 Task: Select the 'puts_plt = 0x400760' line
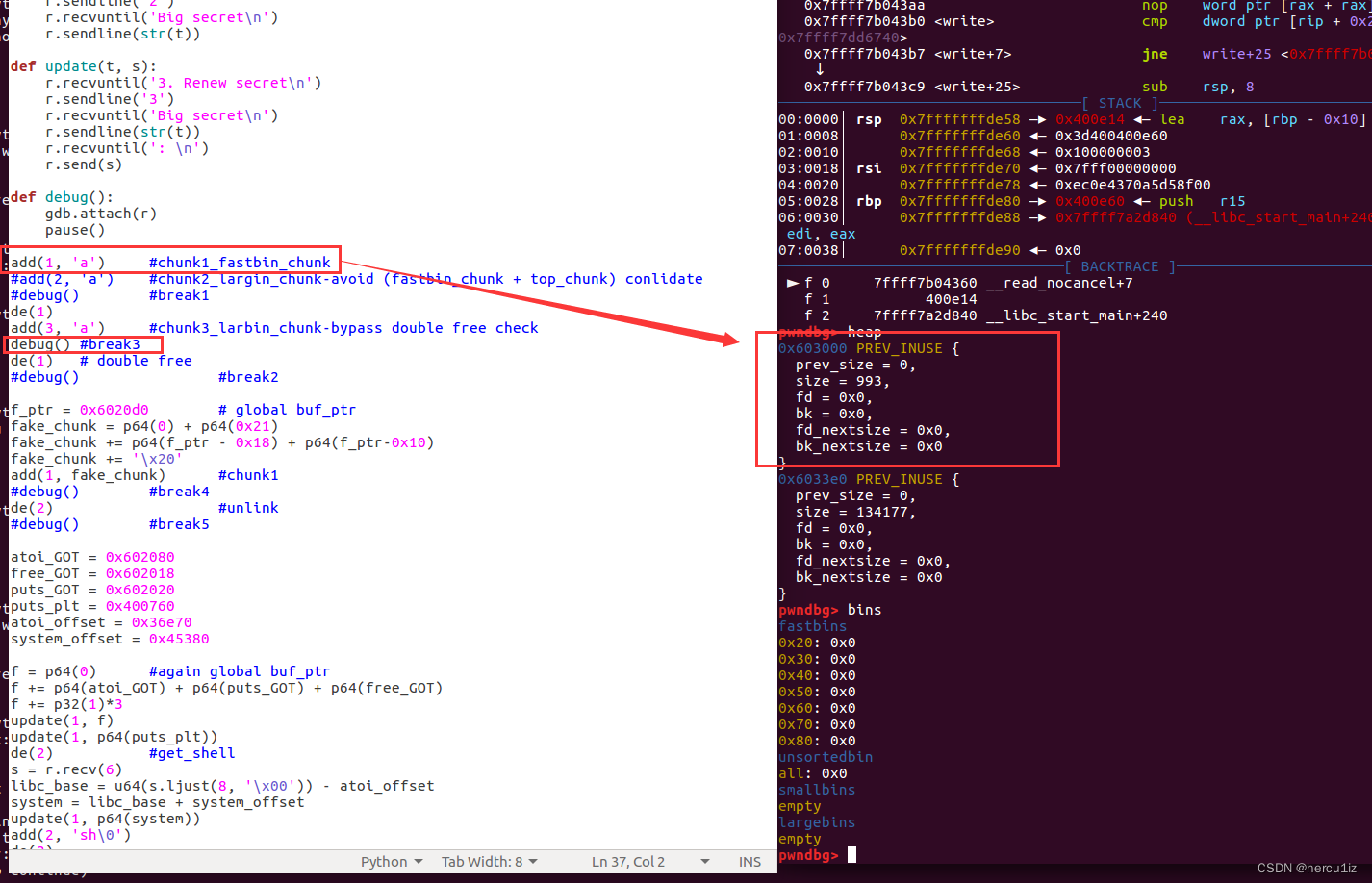(92, 606)
